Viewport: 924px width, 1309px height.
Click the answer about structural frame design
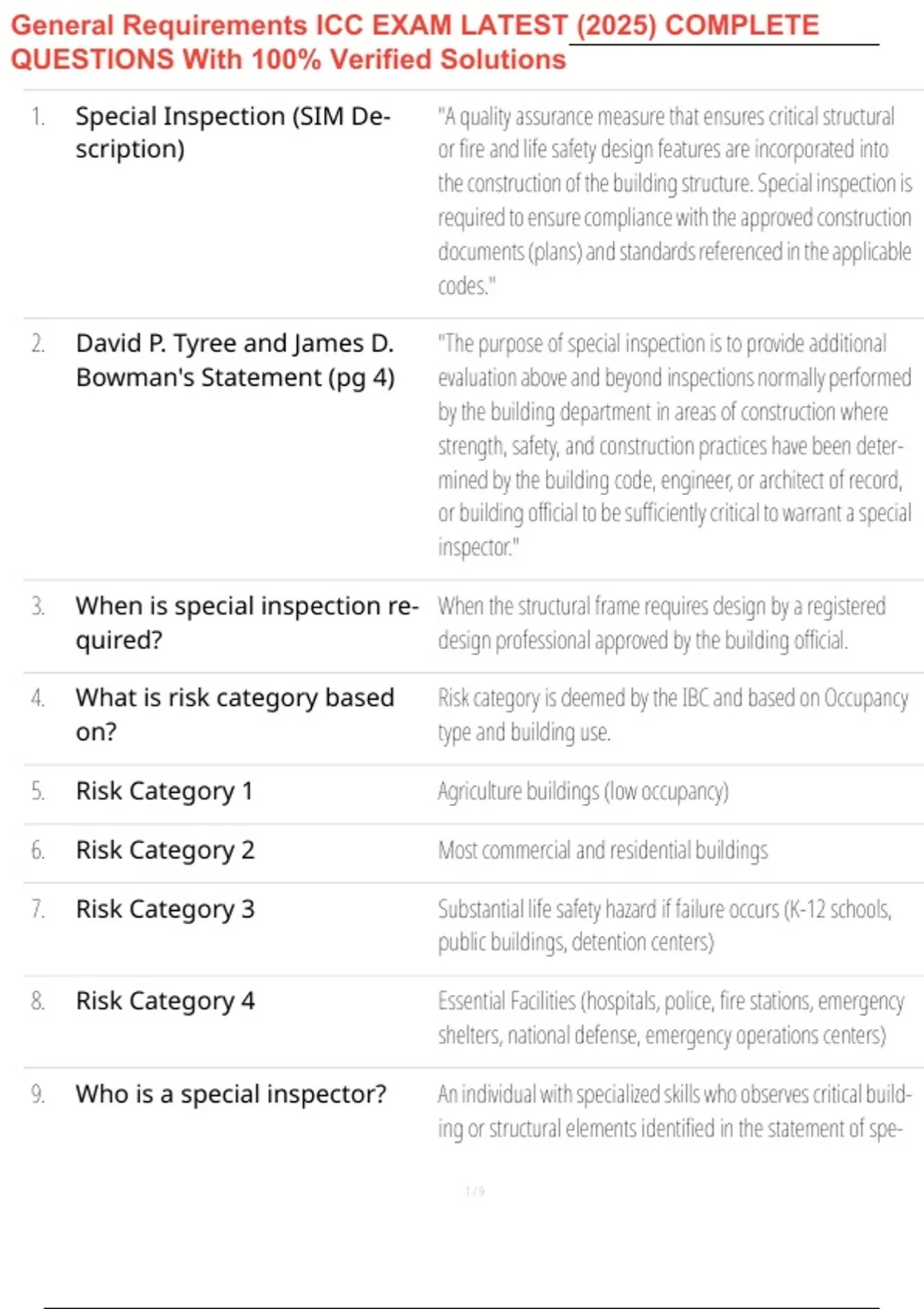point(661,623)
